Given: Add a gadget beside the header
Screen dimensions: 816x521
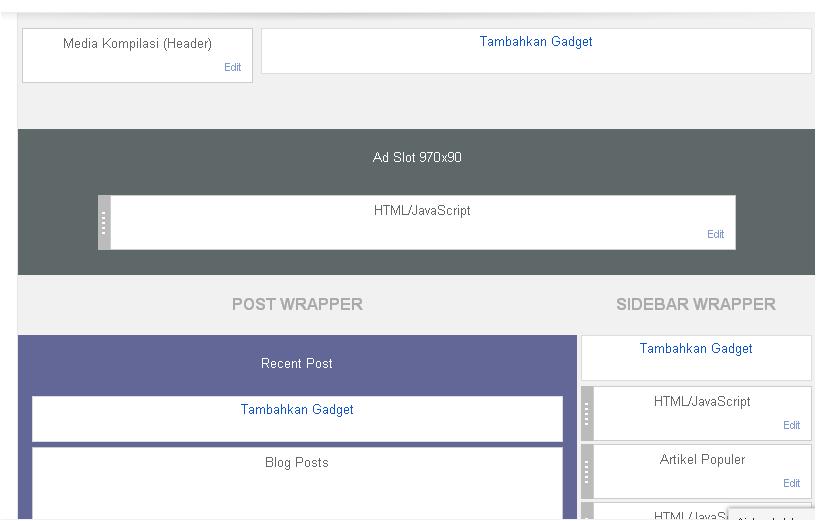Looking at the screenshot, I should (x=536, y=42).
